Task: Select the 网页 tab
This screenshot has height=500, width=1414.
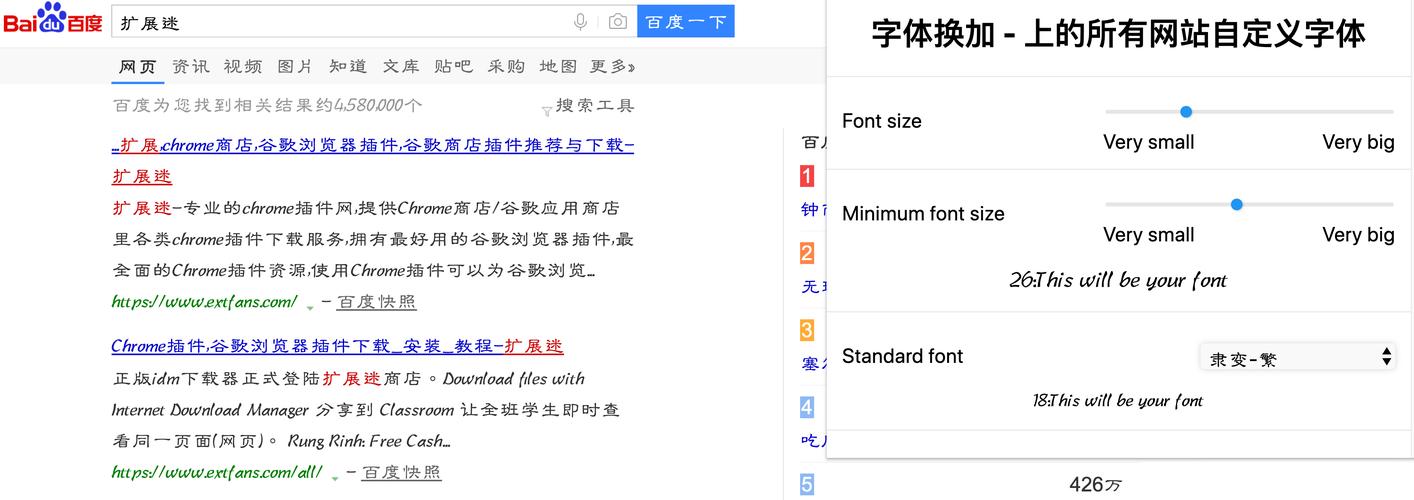Action: pyautogui.click(x=138, y=66)
